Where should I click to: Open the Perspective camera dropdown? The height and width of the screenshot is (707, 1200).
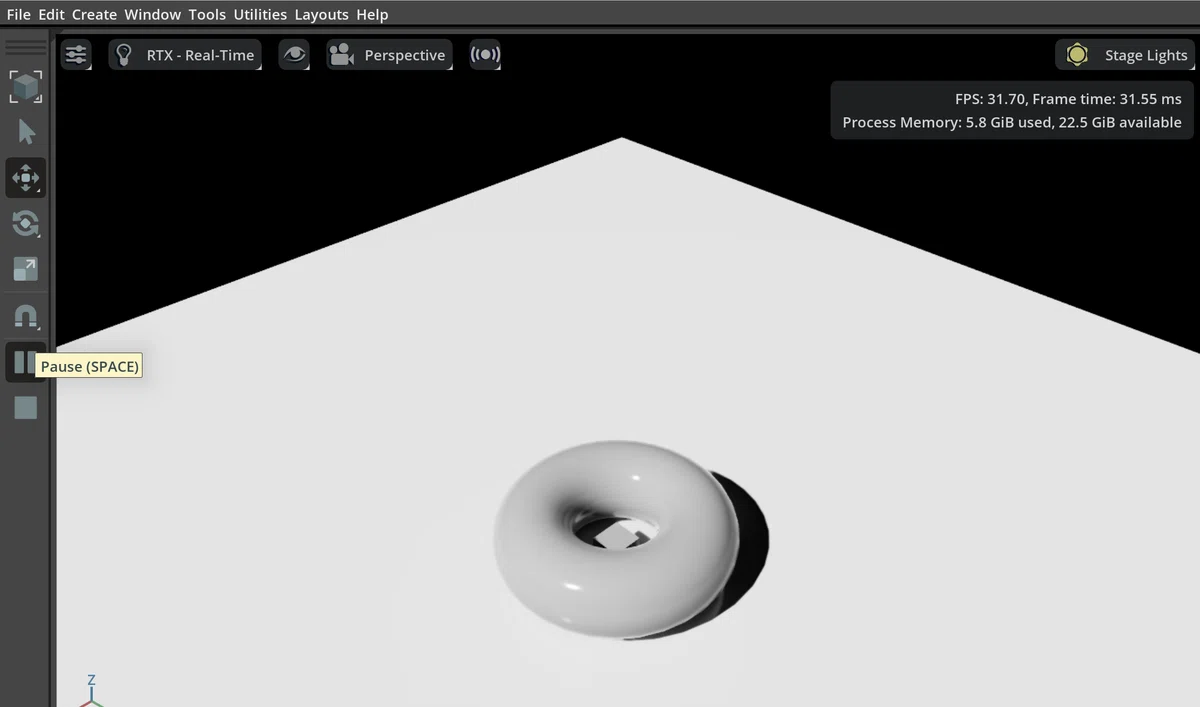tap(389, 55)
